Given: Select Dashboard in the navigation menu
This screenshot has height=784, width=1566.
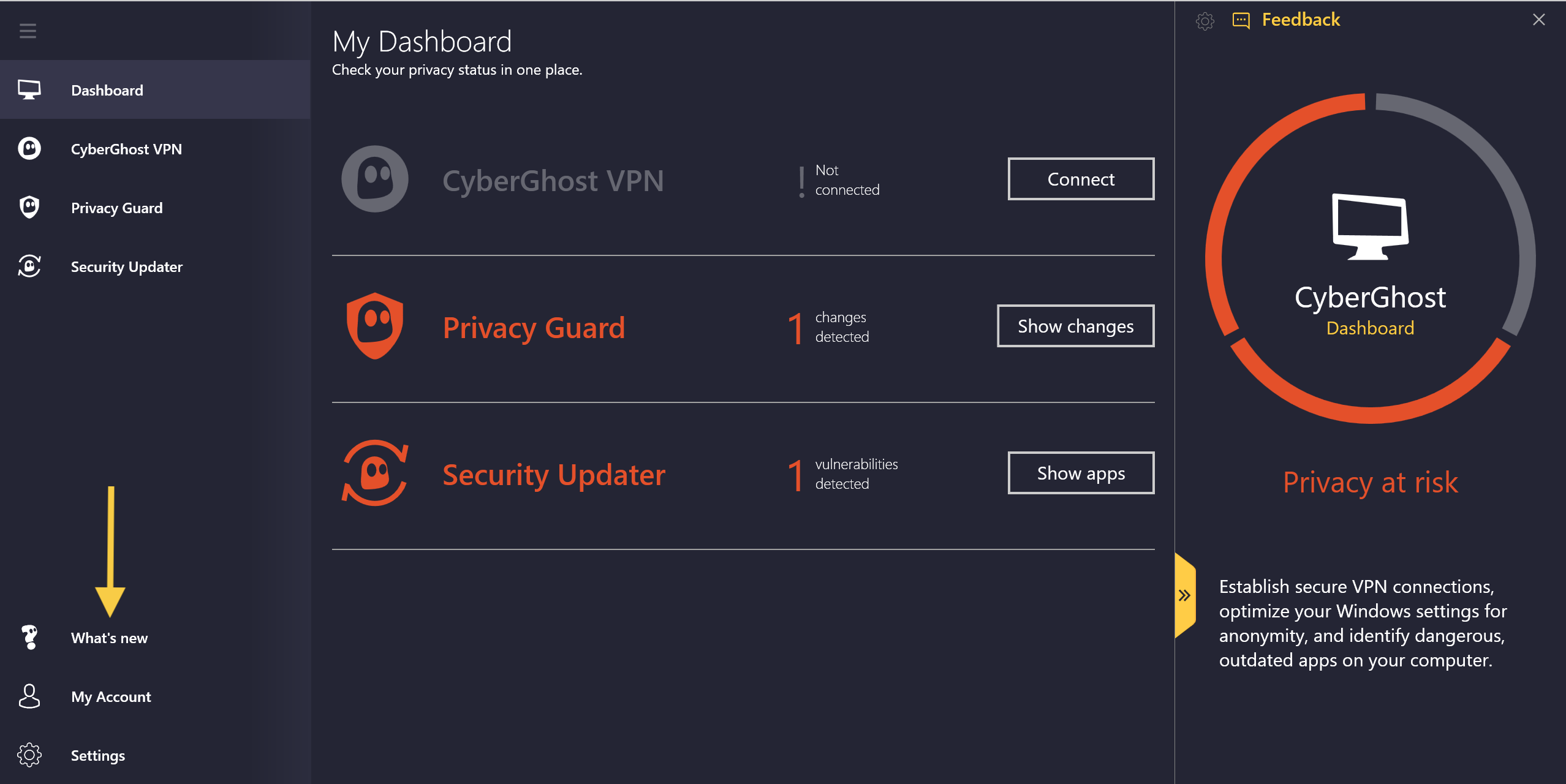Looking at the screenshot, I should 107,89.
